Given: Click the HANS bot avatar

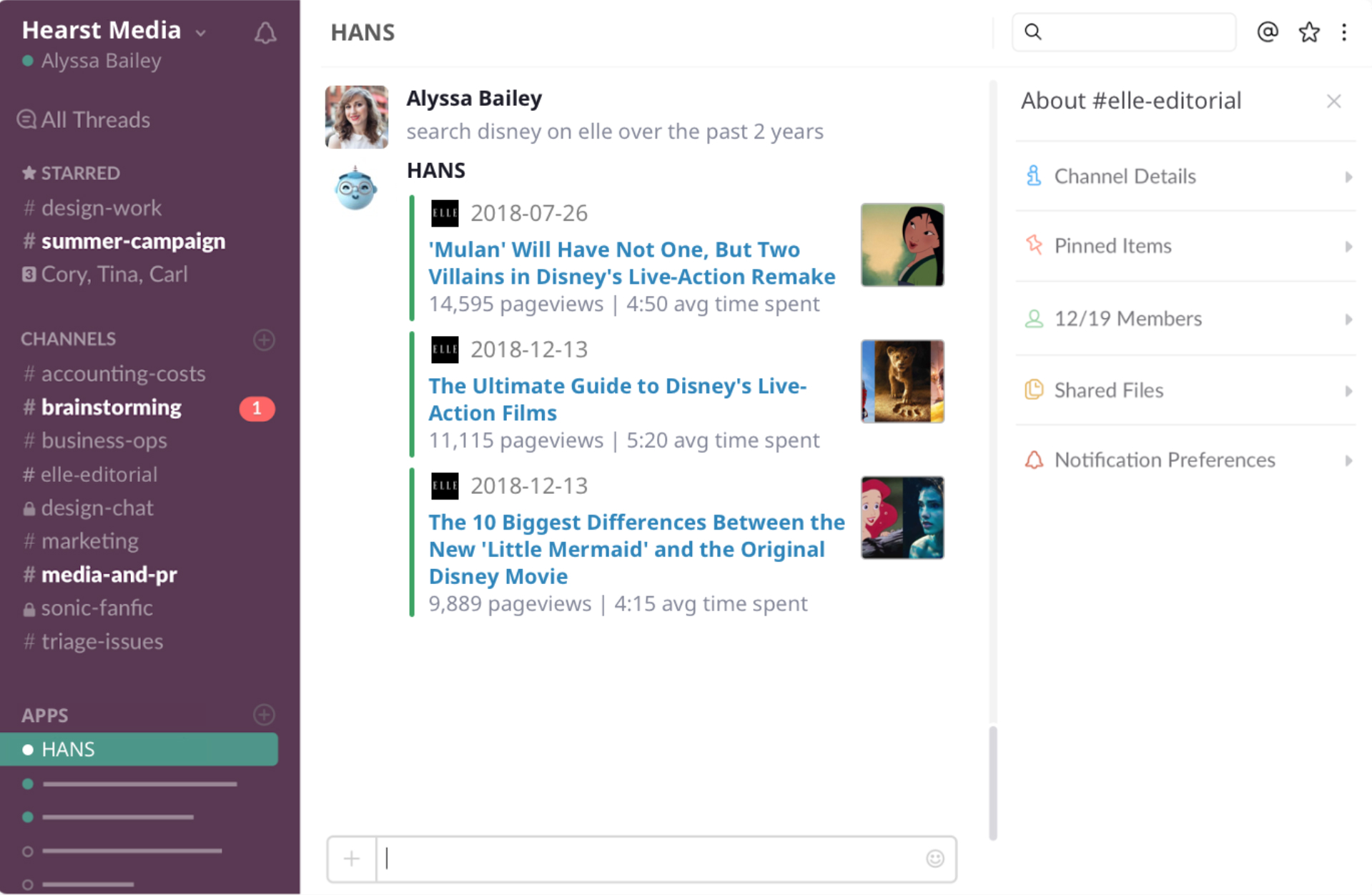Looking at the screenshot, I should tap(355, 188).
